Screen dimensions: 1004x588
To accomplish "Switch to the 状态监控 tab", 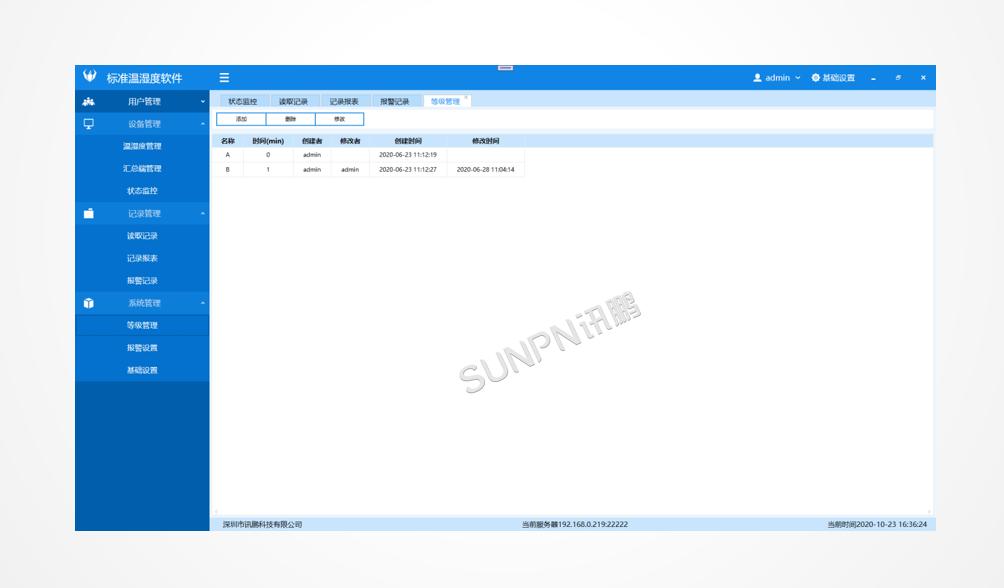I will [x=242, y=102].
